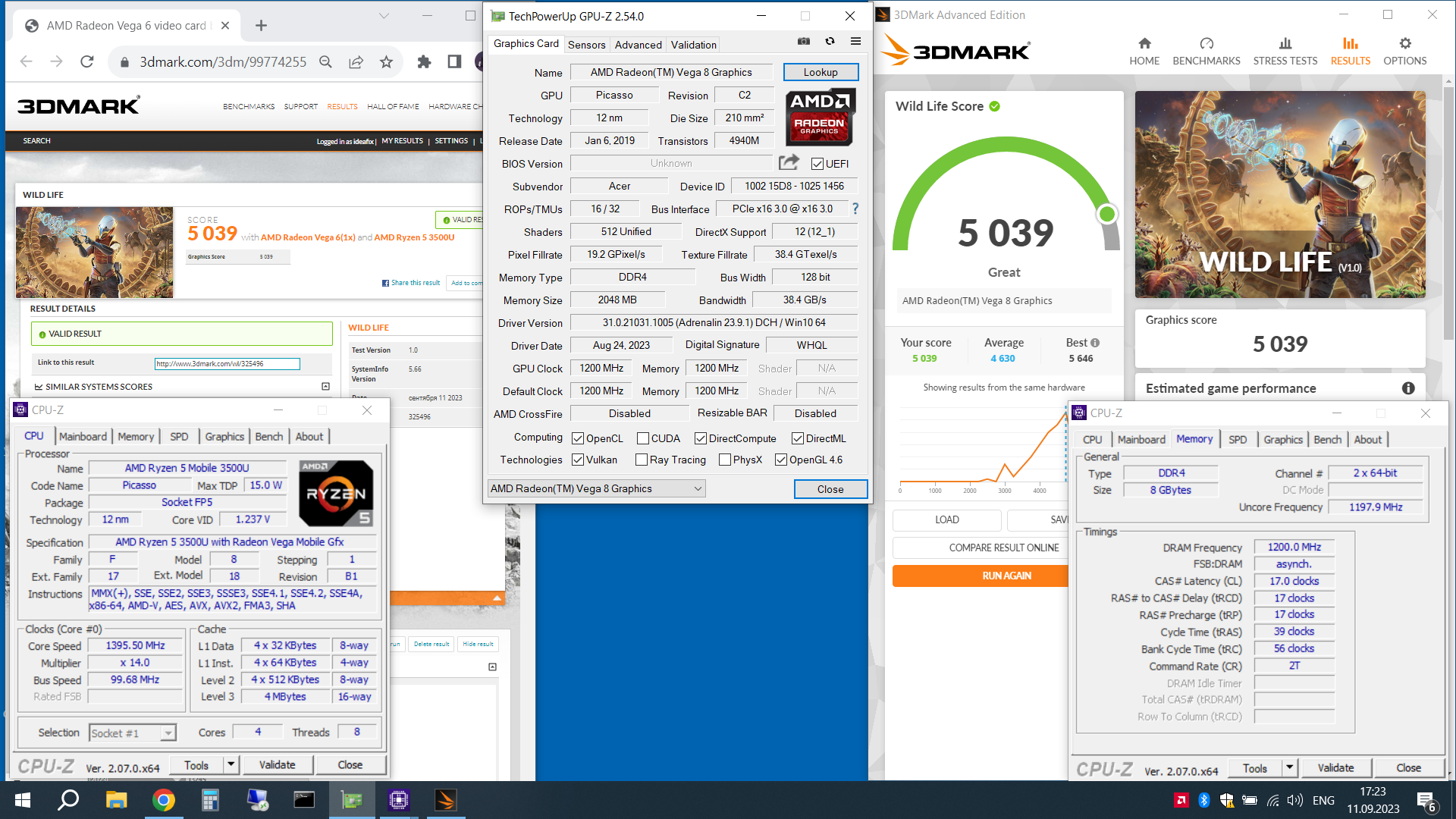The height and width of the screenshot is (819, 1456).
Task: Open Mainboard tab in left CPU-Z
Action: click(83, 436)
